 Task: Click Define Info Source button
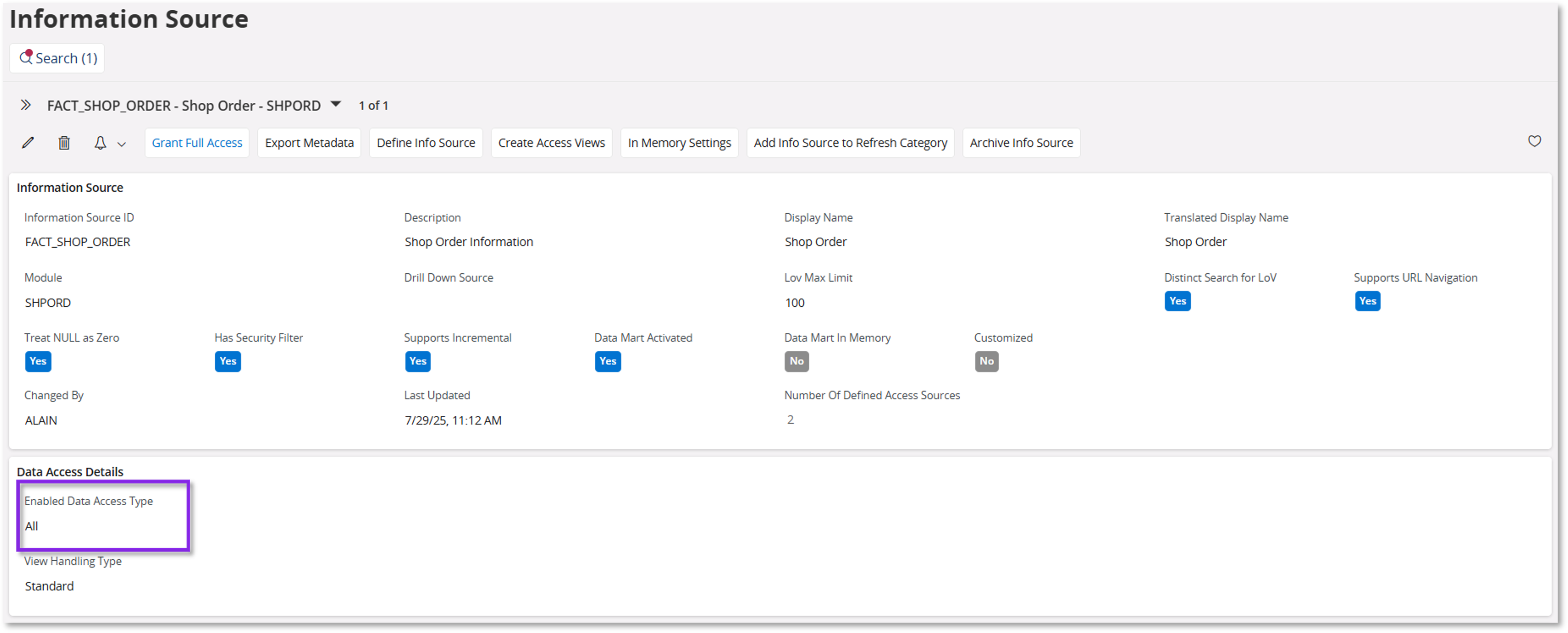tap(426, 143)
